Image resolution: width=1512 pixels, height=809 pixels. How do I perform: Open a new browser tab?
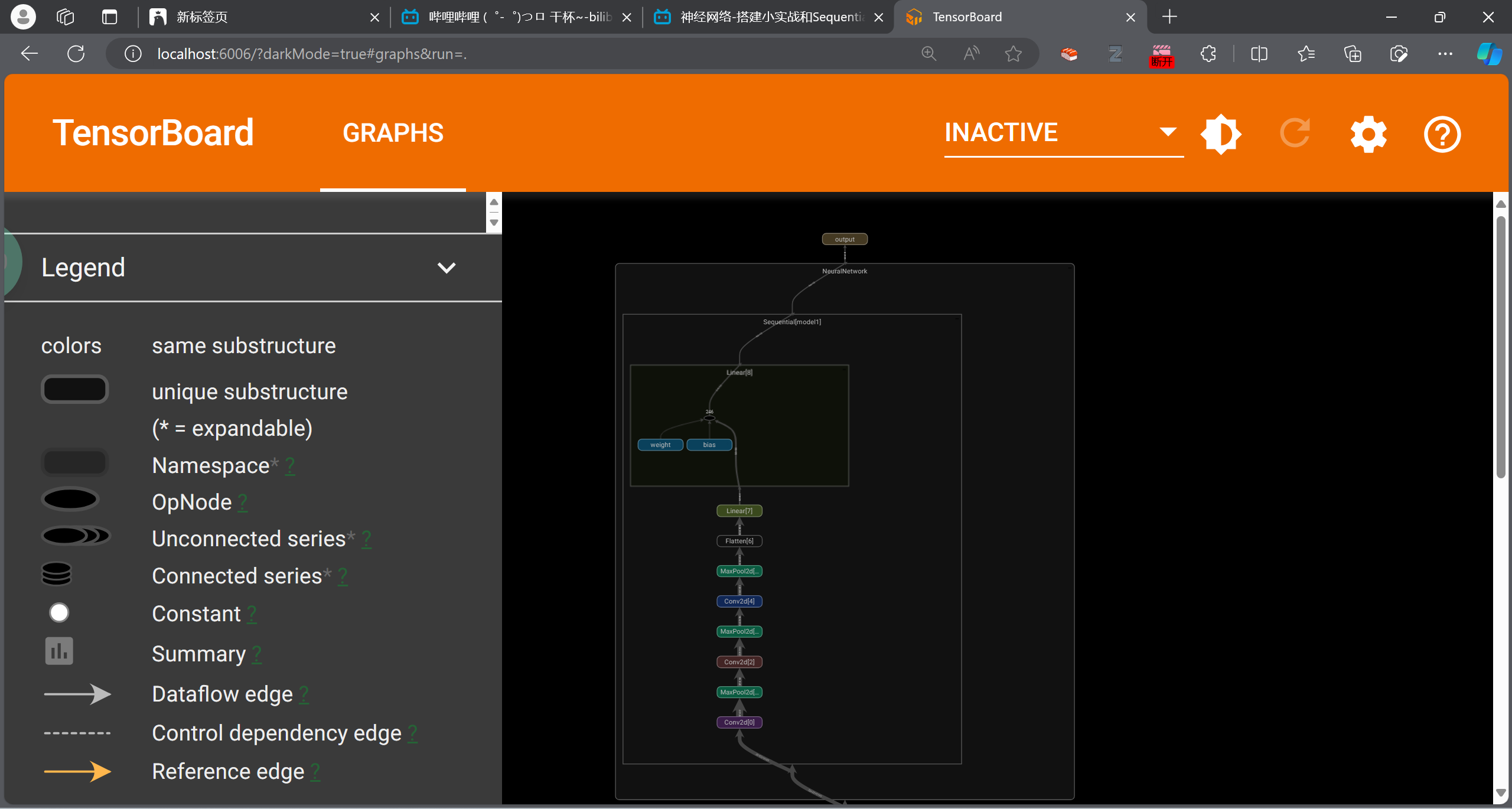pyautogui.click(x=1169, y=17)
